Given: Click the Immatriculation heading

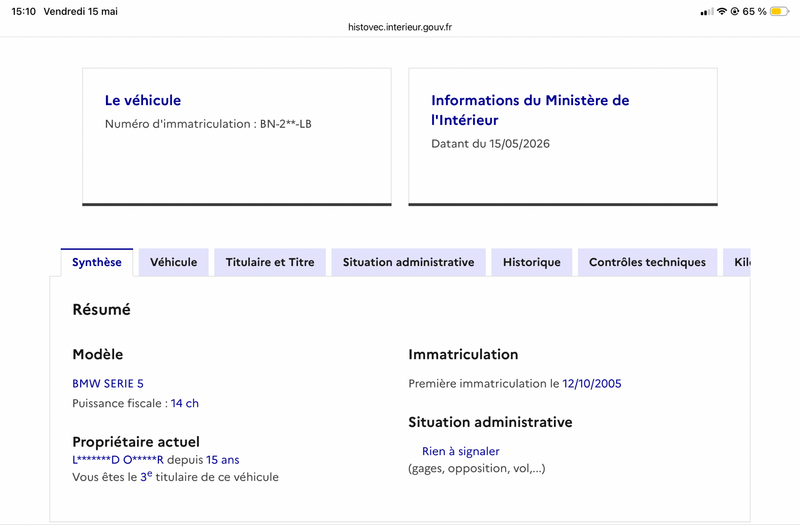Looking at the screenshot, I should point(463,354).
